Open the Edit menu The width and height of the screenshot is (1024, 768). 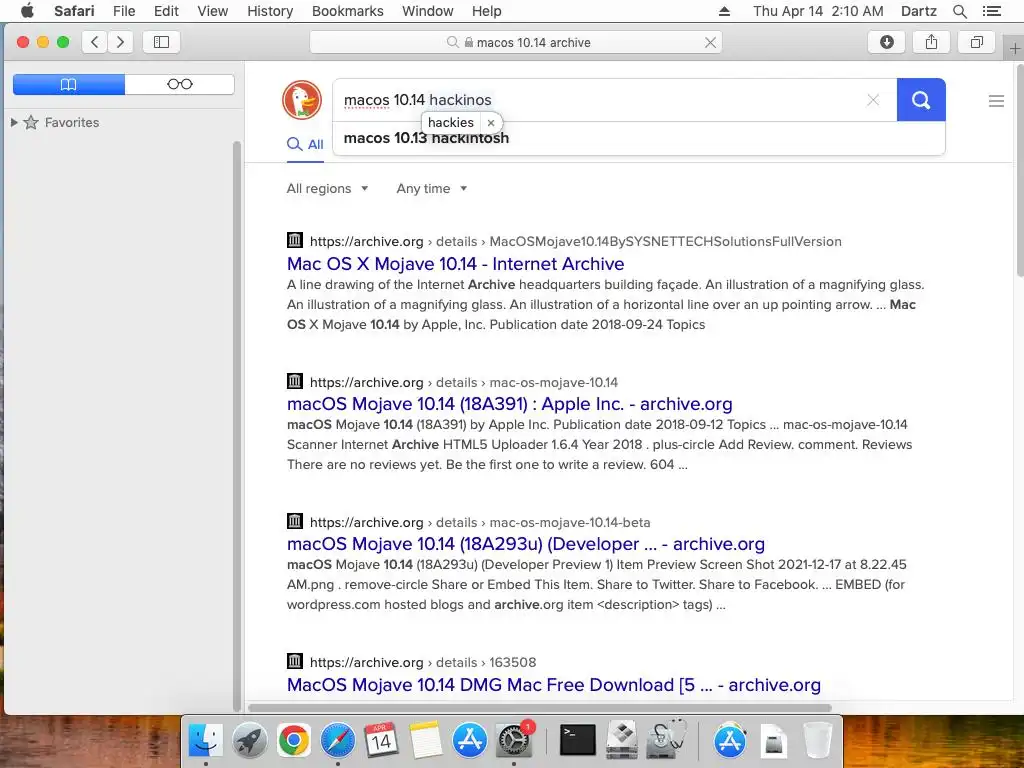(166, 11)
